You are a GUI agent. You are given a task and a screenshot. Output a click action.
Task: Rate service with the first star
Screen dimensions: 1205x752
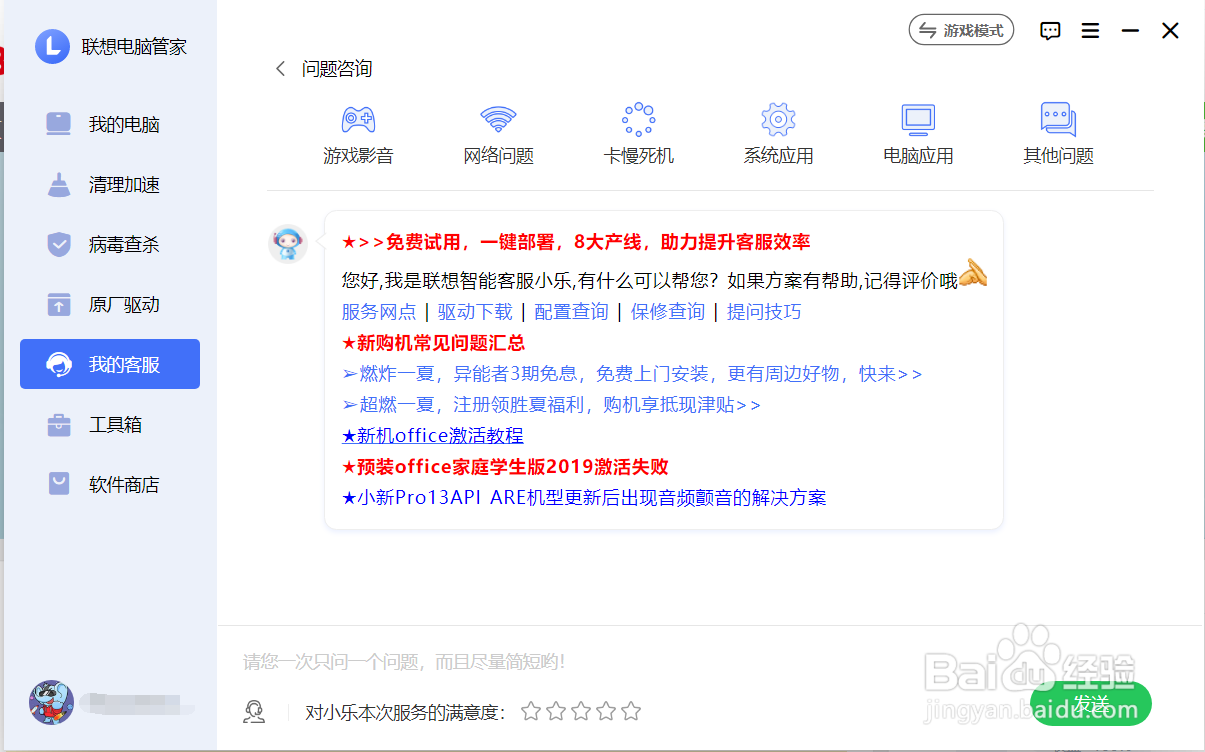(x=531, y=711)
